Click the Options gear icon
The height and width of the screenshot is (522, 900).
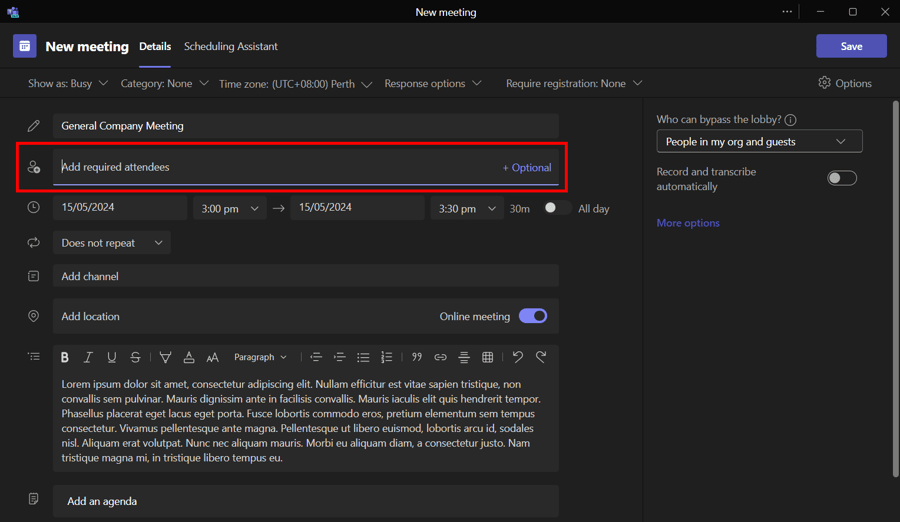(x=824, y=83)
